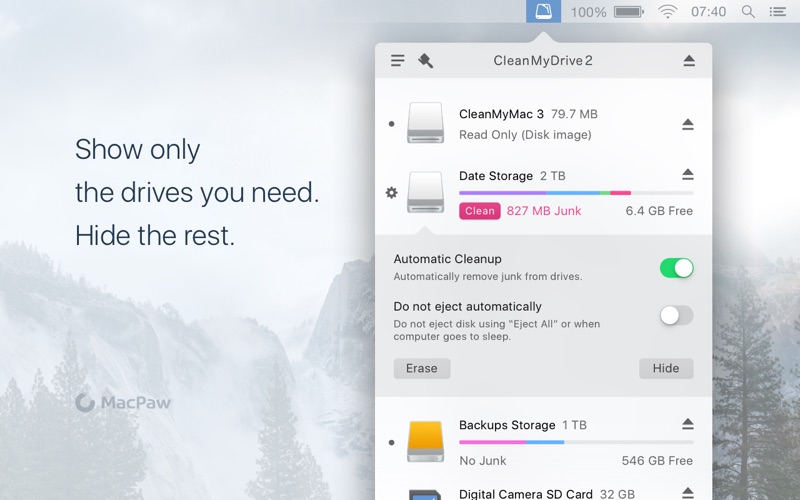Click the Date Storage drive name
Screen dimensions: 800x500
[495, 176]
